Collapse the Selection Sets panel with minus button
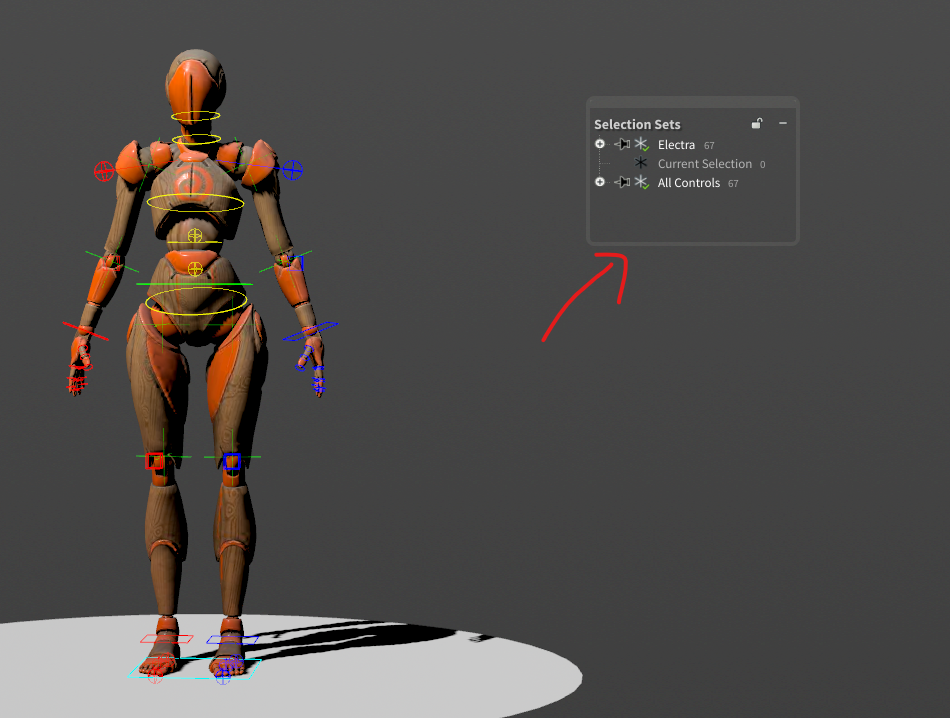Screen dimensions: 950x718 point(783,123)
